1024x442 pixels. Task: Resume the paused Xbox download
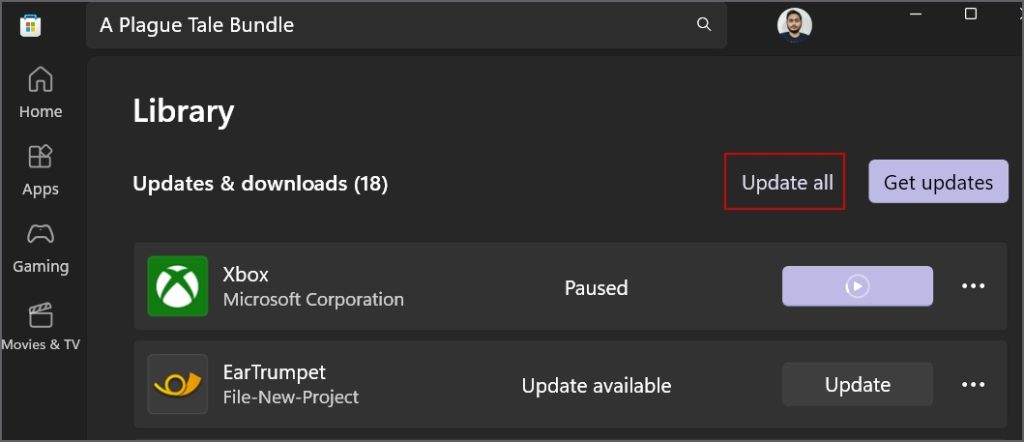857,286
